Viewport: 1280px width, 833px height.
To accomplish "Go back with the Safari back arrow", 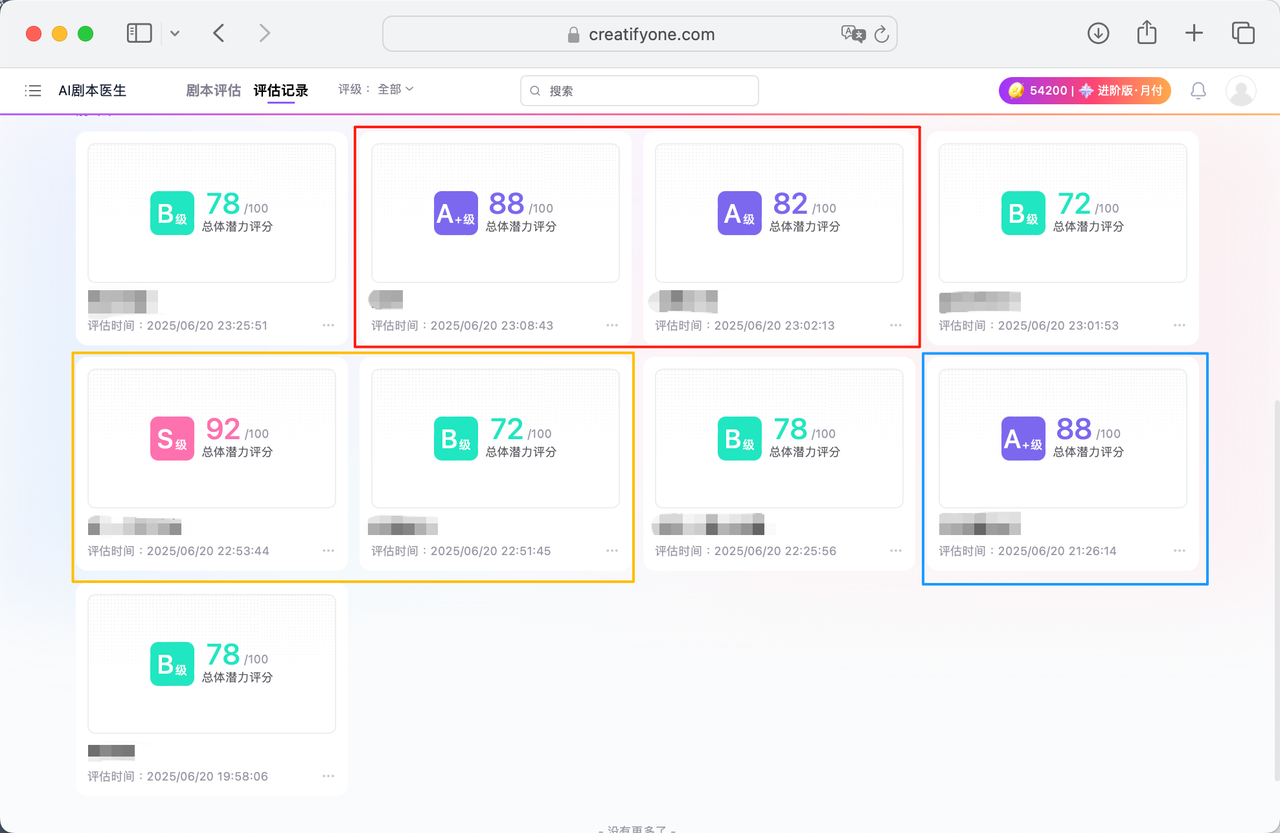I will pos(219,33).
